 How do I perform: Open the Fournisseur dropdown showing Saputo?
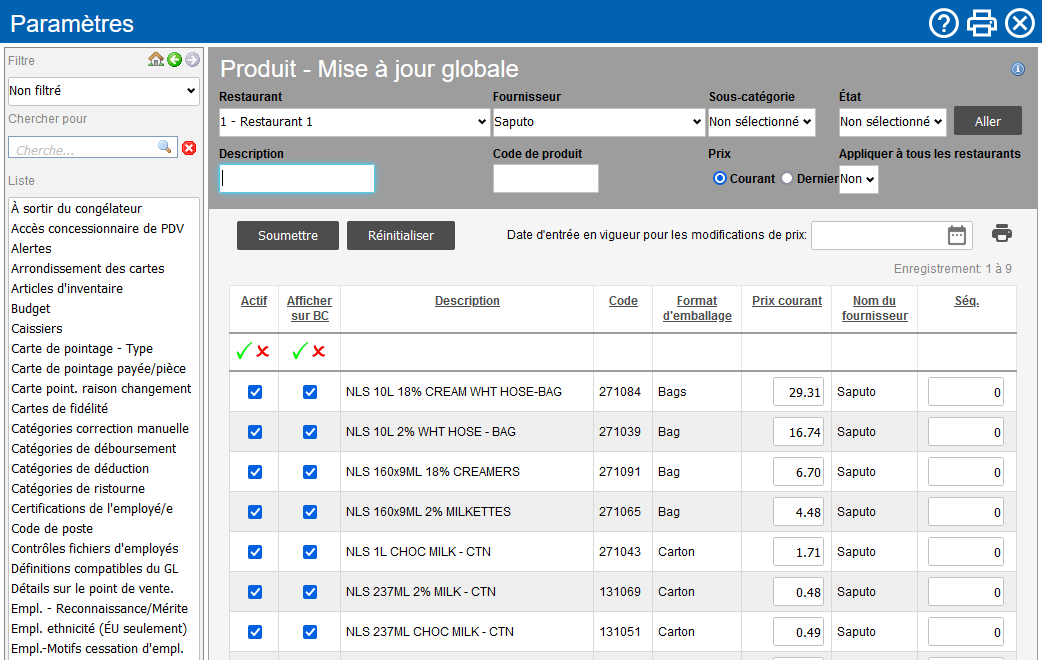tap(599, 122)
